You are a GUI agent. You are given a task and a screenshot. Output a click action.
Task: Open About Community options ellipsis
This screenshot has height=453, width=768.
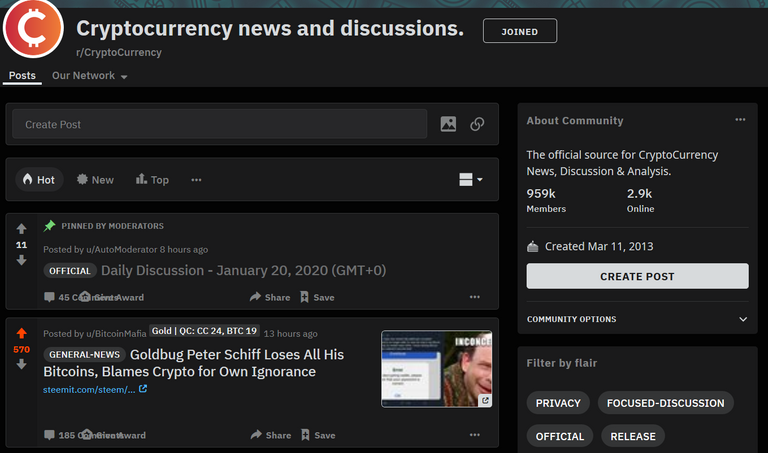pyautogui.click(x=740, y=119)
